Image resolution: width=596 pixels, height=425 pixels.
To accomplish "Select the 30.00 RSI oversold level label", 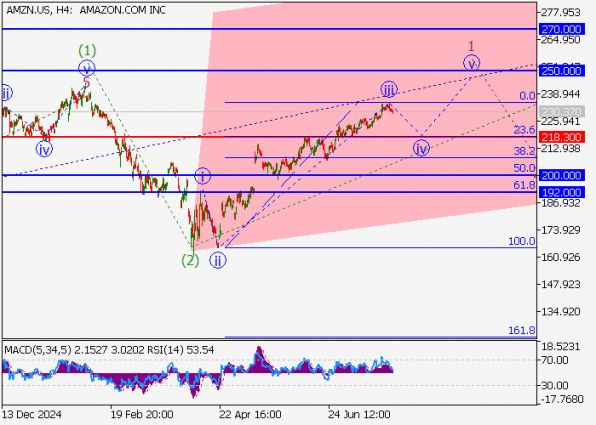I will coord(555,385).
